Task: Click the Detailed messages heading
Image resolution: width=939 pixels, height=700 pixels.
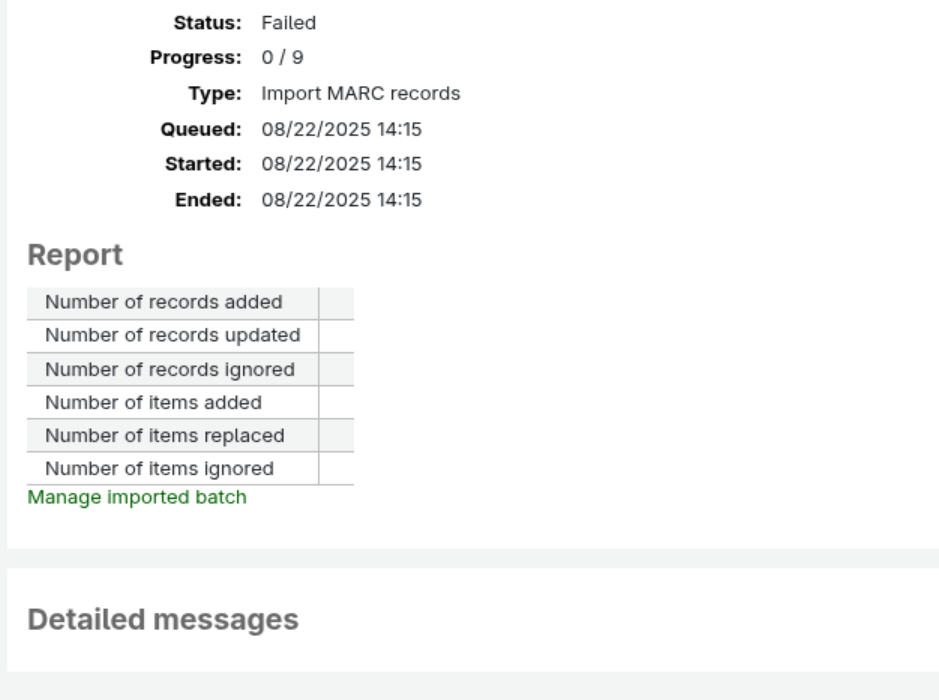Action: [x=163, y=620]
